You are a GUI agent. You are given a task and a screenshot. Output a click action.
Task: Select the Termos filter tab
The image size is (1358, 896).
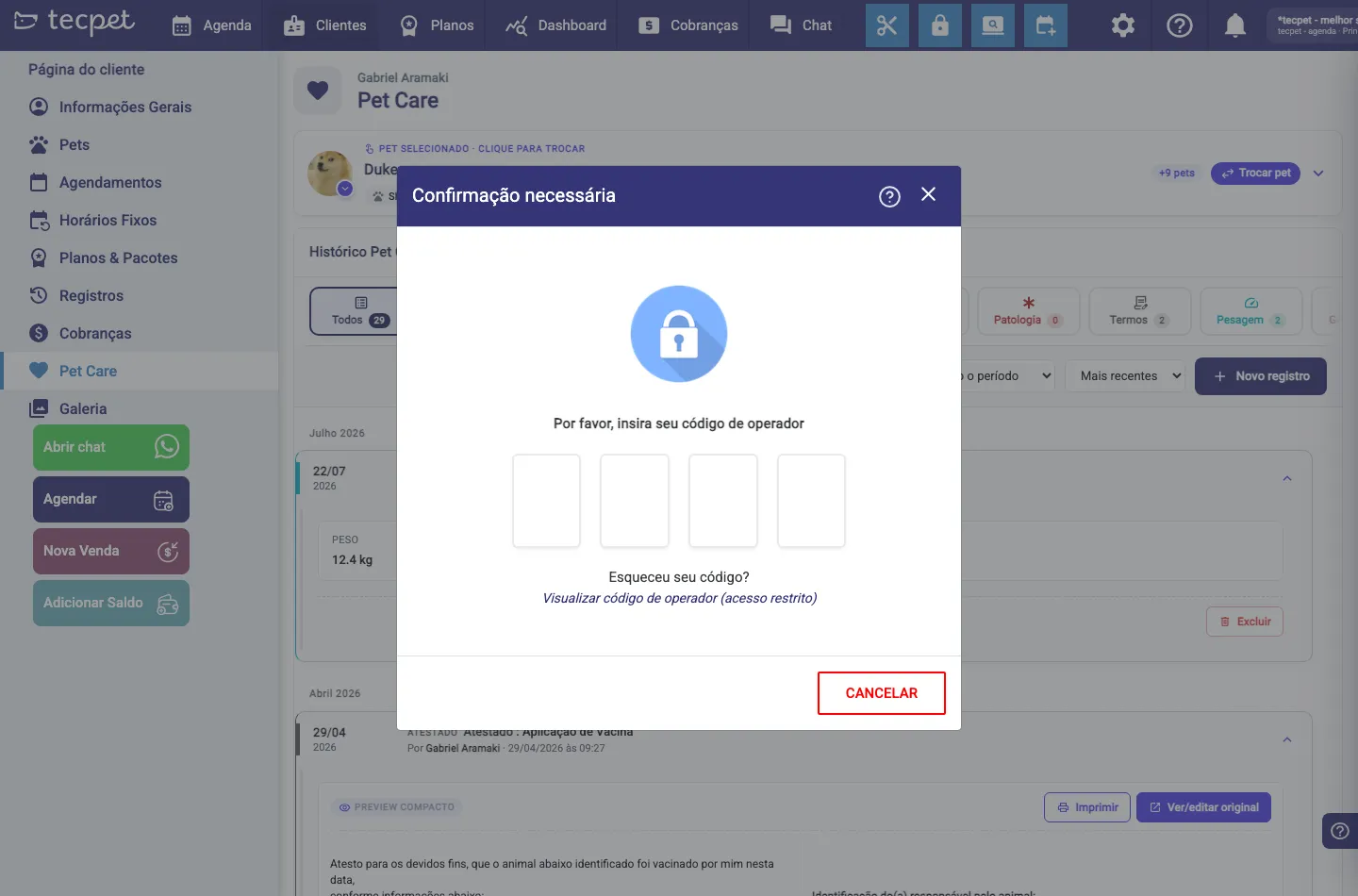1140,311
